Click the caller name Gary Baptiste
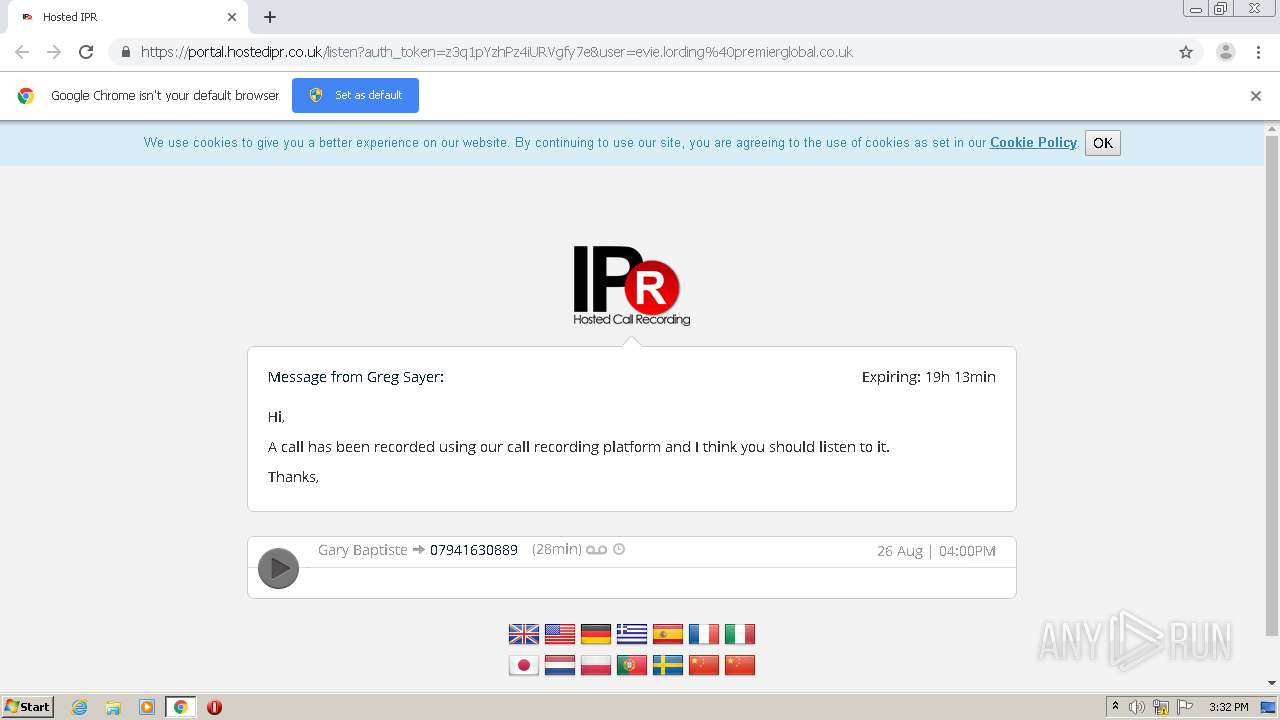 [x=363, y=550]
